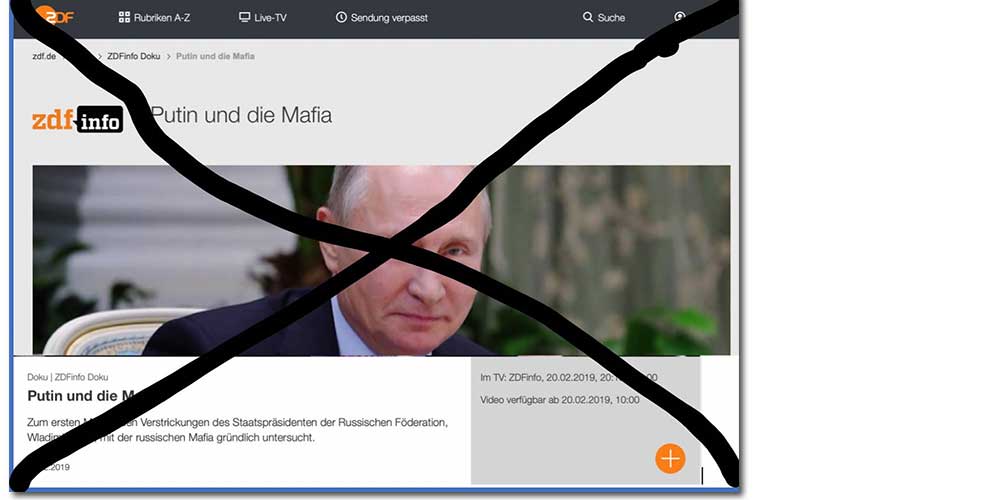Click the Live-TV monitor icon
This screenshot has height=500, width=1000.
pos(244,17)
